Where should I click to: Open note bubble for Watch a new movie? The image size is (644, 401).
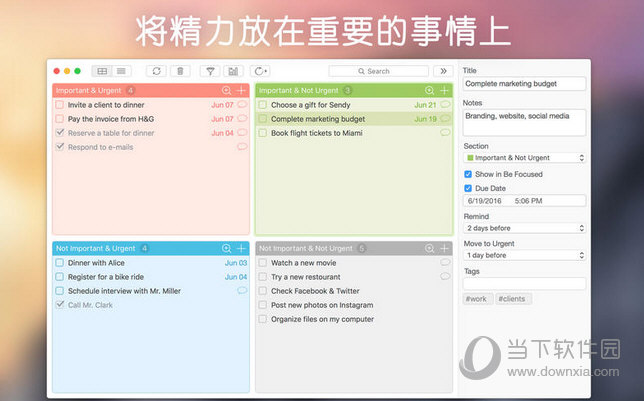(445, 262)
